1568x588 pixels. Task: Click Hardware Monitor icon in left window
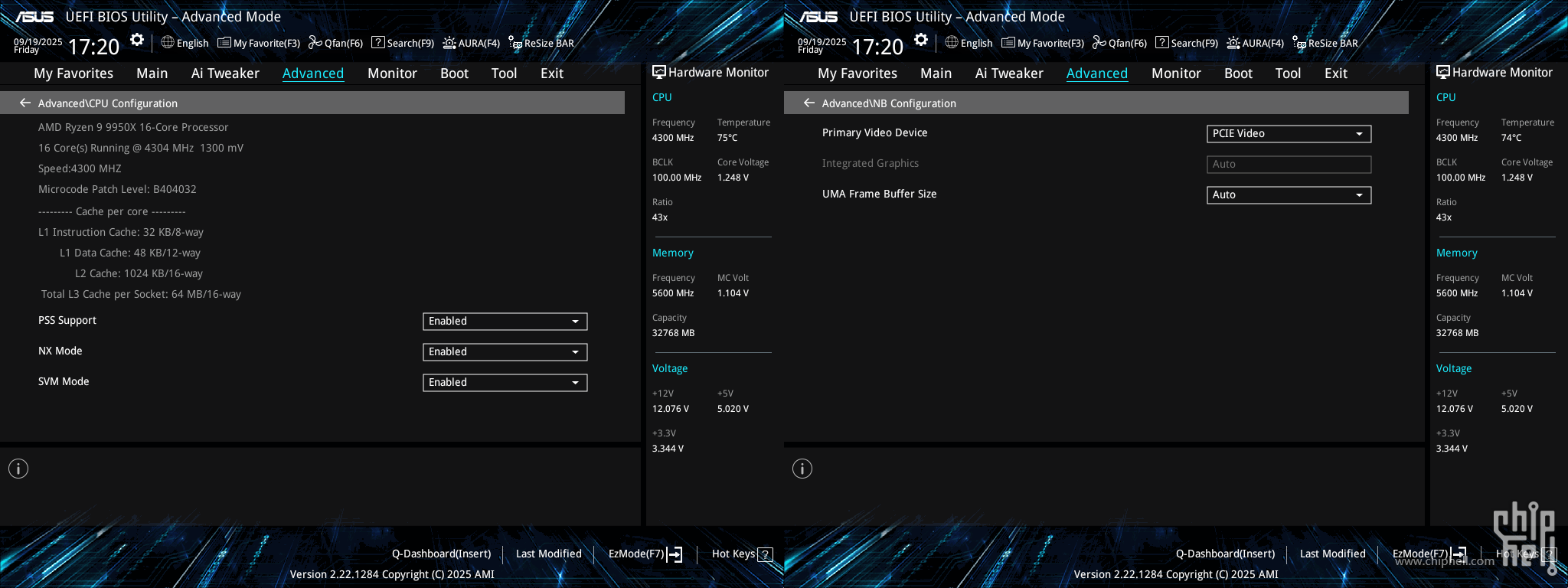point(658,72)
